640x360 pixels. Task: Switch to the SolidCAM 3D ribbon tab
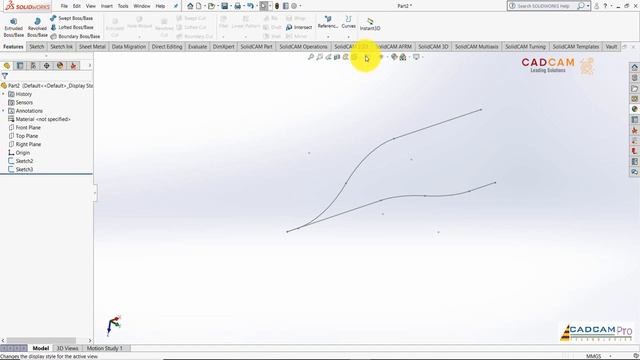[x=433, y=47]
